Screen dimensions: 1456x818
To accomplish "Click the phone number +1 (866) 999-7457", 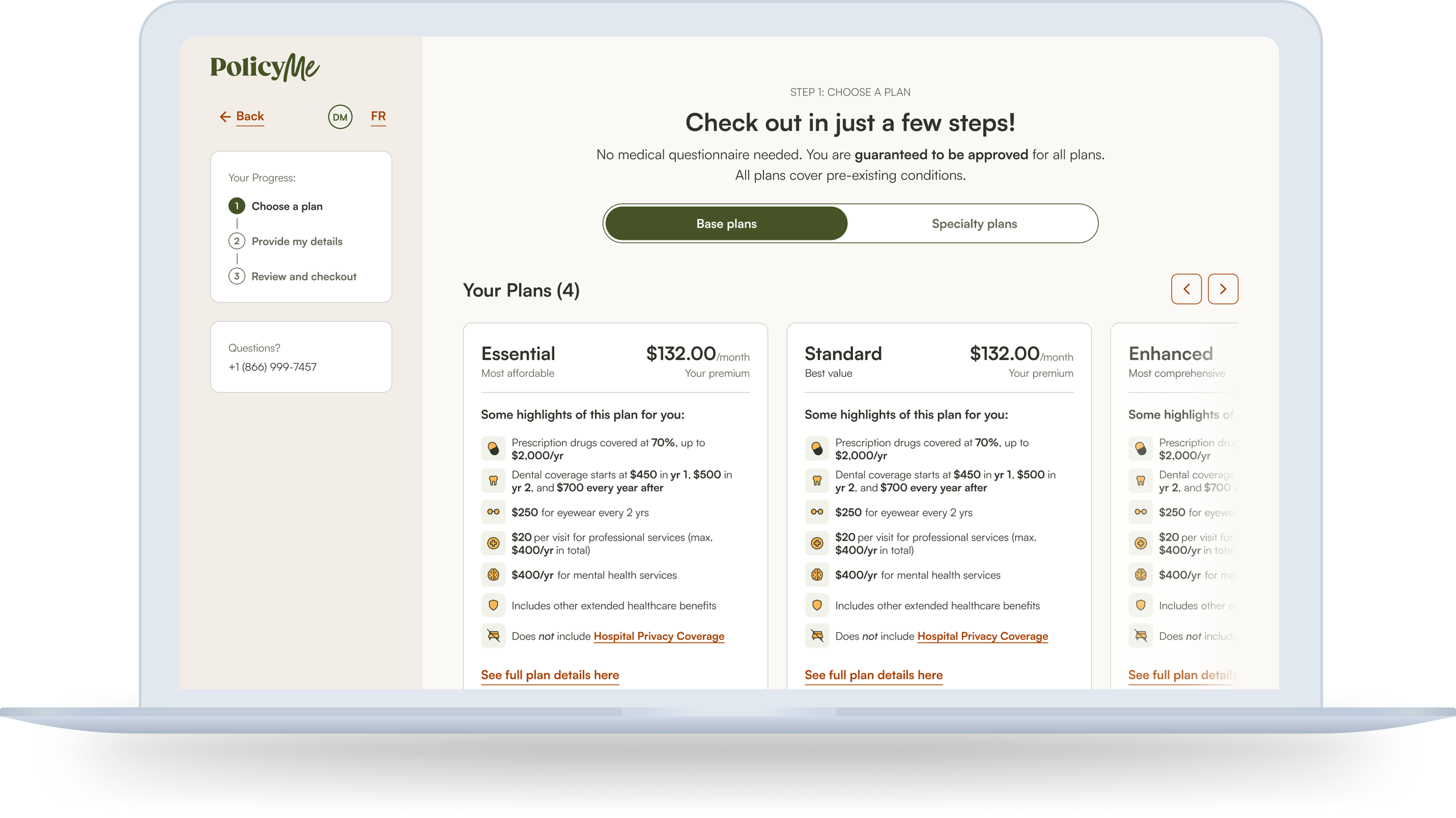I will point(272,367).
